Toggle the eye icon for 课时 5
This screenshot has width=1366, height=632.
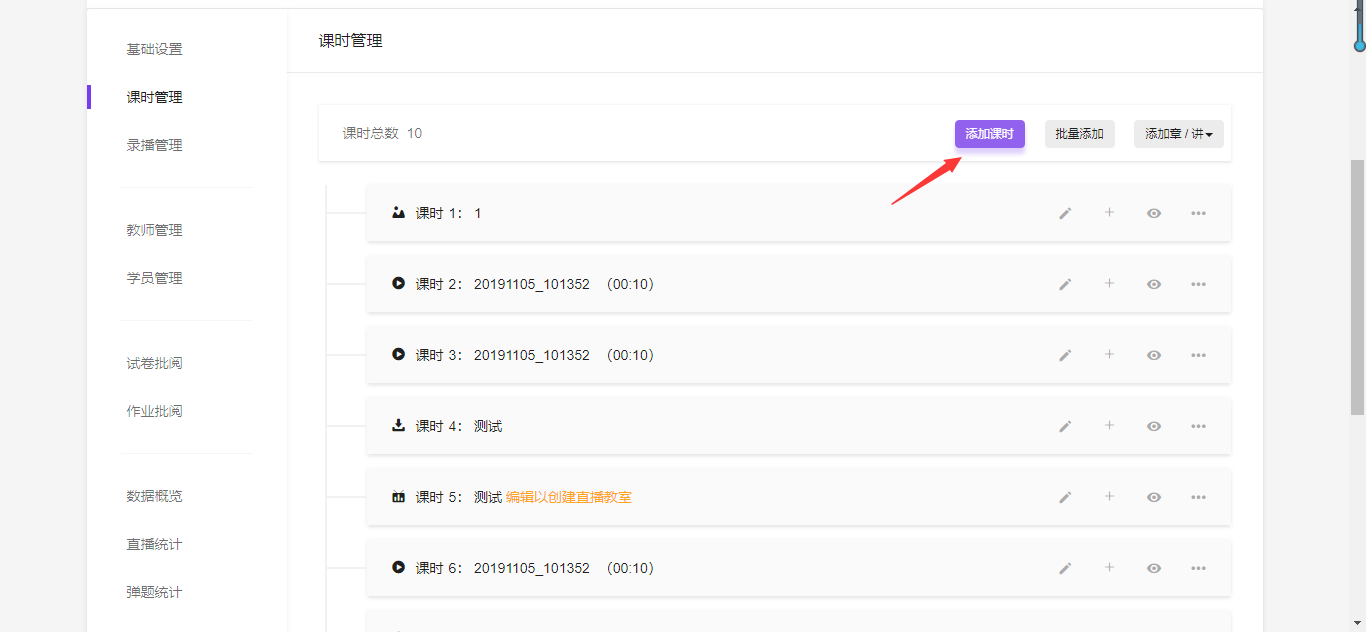[x=1153, y=497]
